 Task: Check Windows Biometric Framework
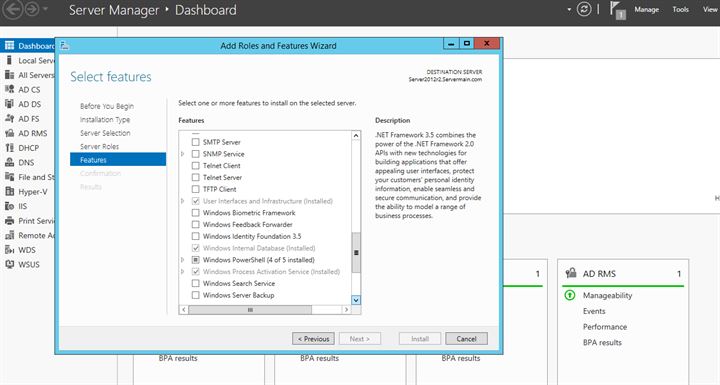click(x=196, y=213)
